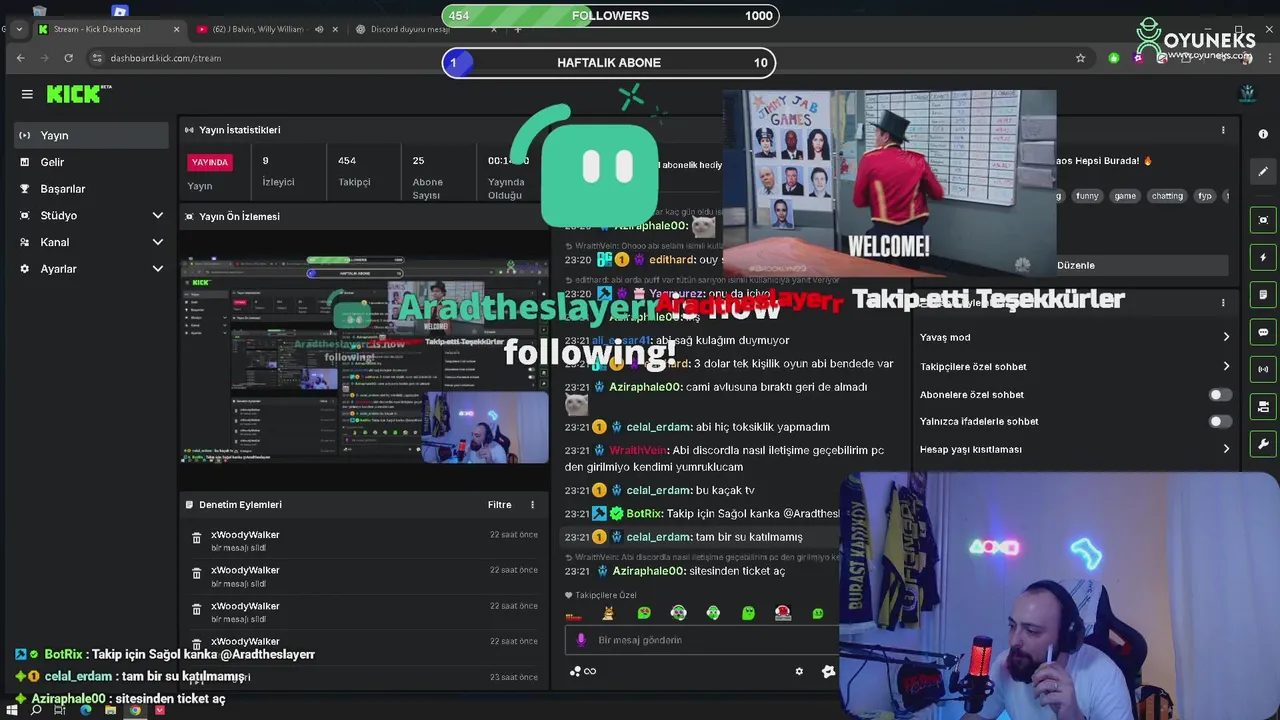The height and width of the screenshot is (720, 1280).
Task: Click message 'bu kaçak tv'
Action: tap(725, 490)
